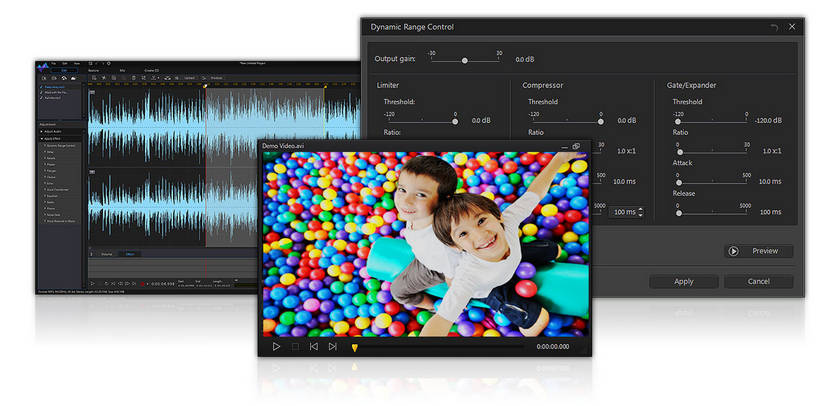The image size is (840, 406).
Task: Click the undock icon on Demo Video window
Action: click(577, 146)
